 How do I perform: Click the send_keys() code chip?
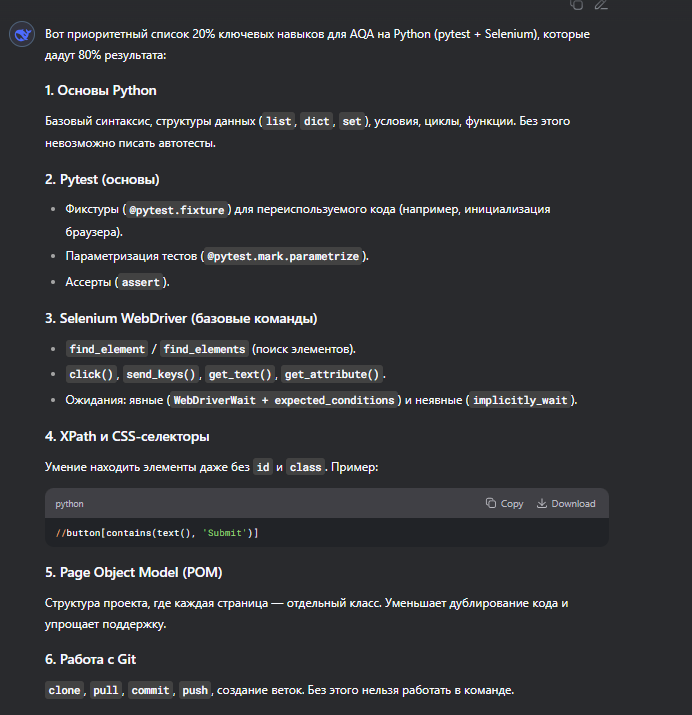point(160,374)
